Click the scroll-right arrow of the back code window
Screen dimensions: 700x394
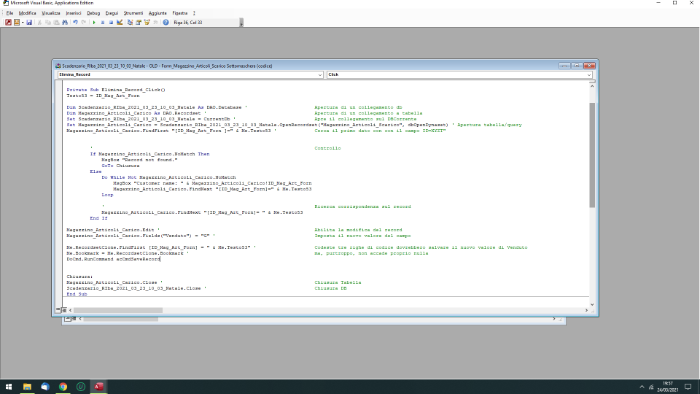click(554, 319)
